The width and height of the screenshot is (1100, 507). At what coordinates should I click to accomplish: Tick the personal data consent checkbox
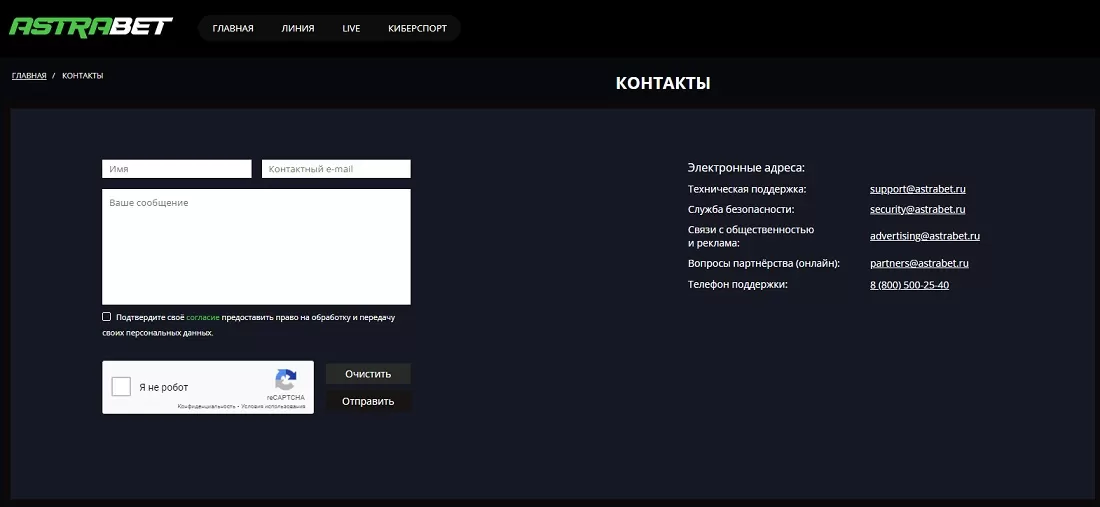pos(107,317)
